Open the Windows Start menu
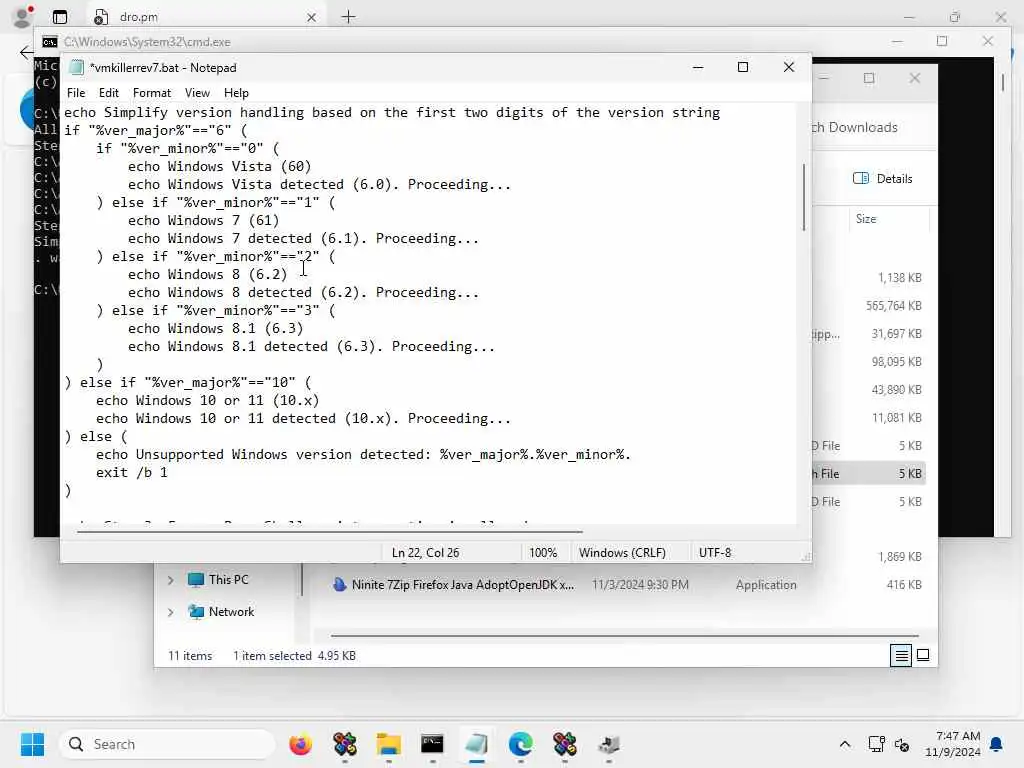 point(32,744)
